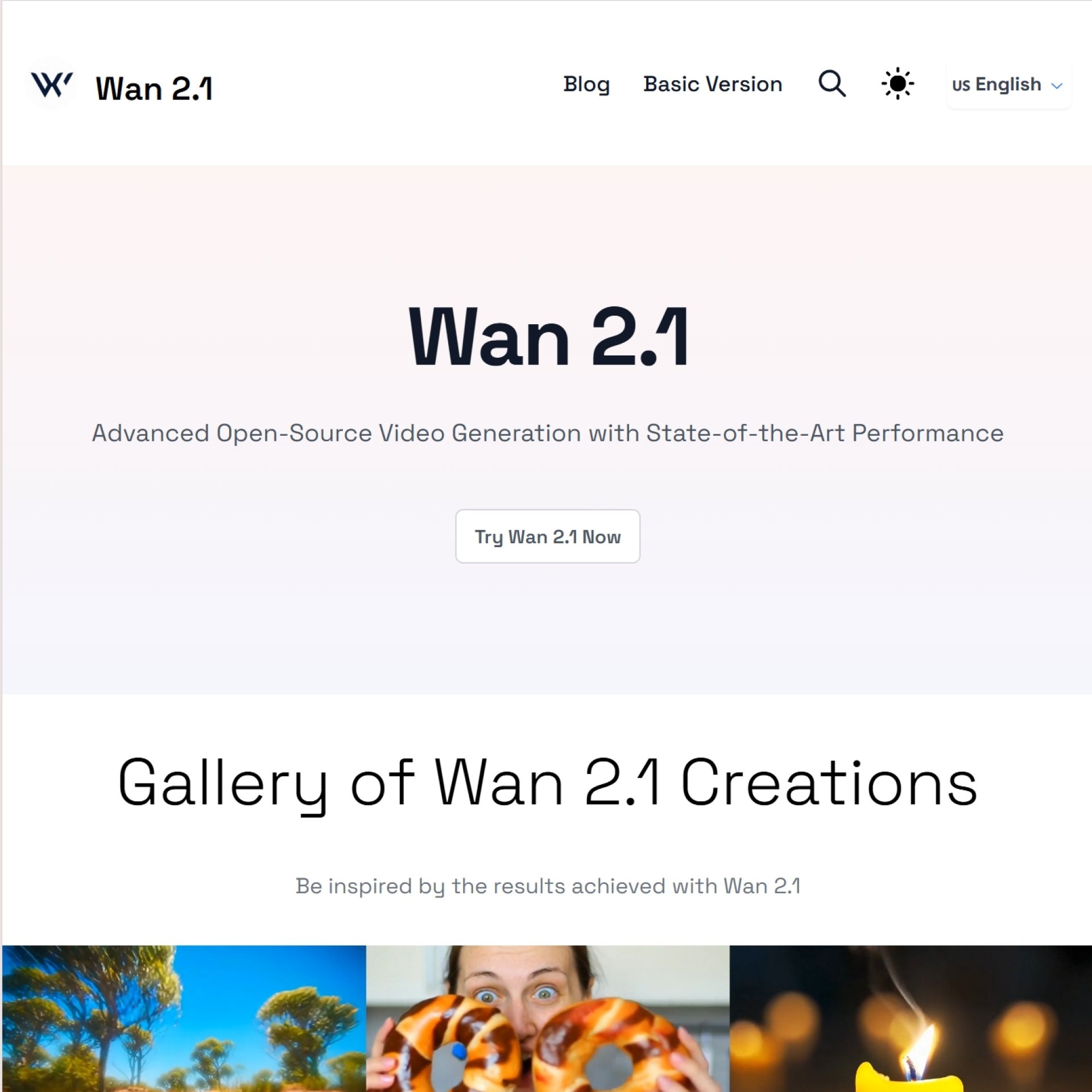Open the lit candle gallery thumbnail

[x=911, y=1019]
